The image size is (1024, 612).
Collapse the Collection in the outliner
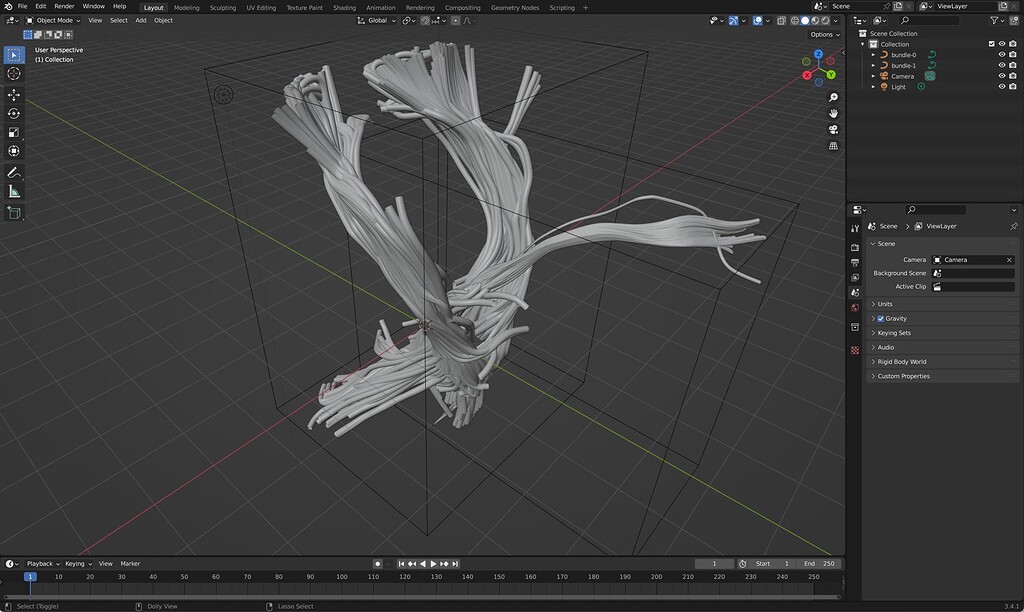862,44
